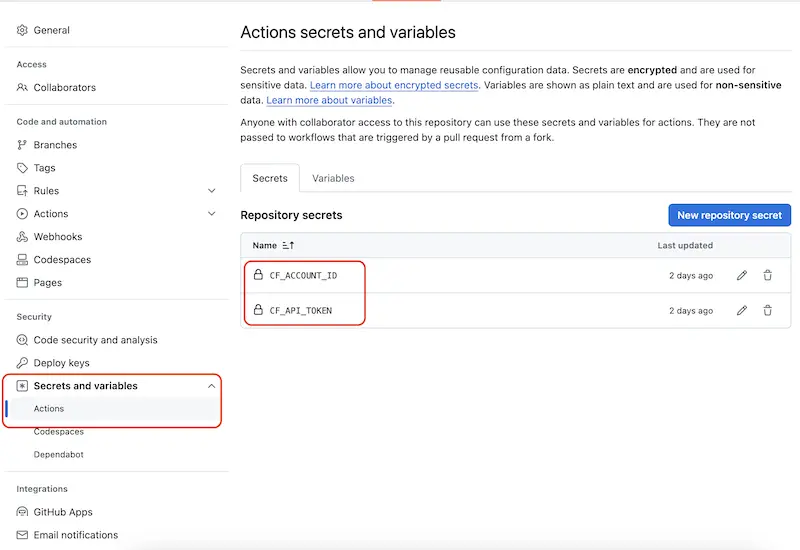Click the Code security shield-search icon
The image size is (800, 550).
(22, 340)
